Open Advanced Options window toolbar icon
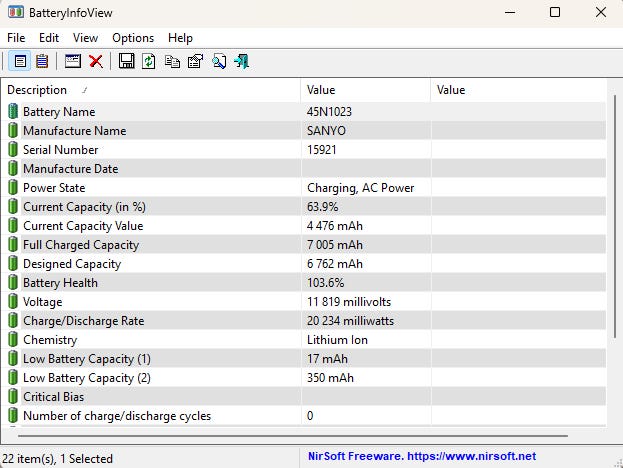This screenshot has height=468, width=623. click(x=73, y=62)
